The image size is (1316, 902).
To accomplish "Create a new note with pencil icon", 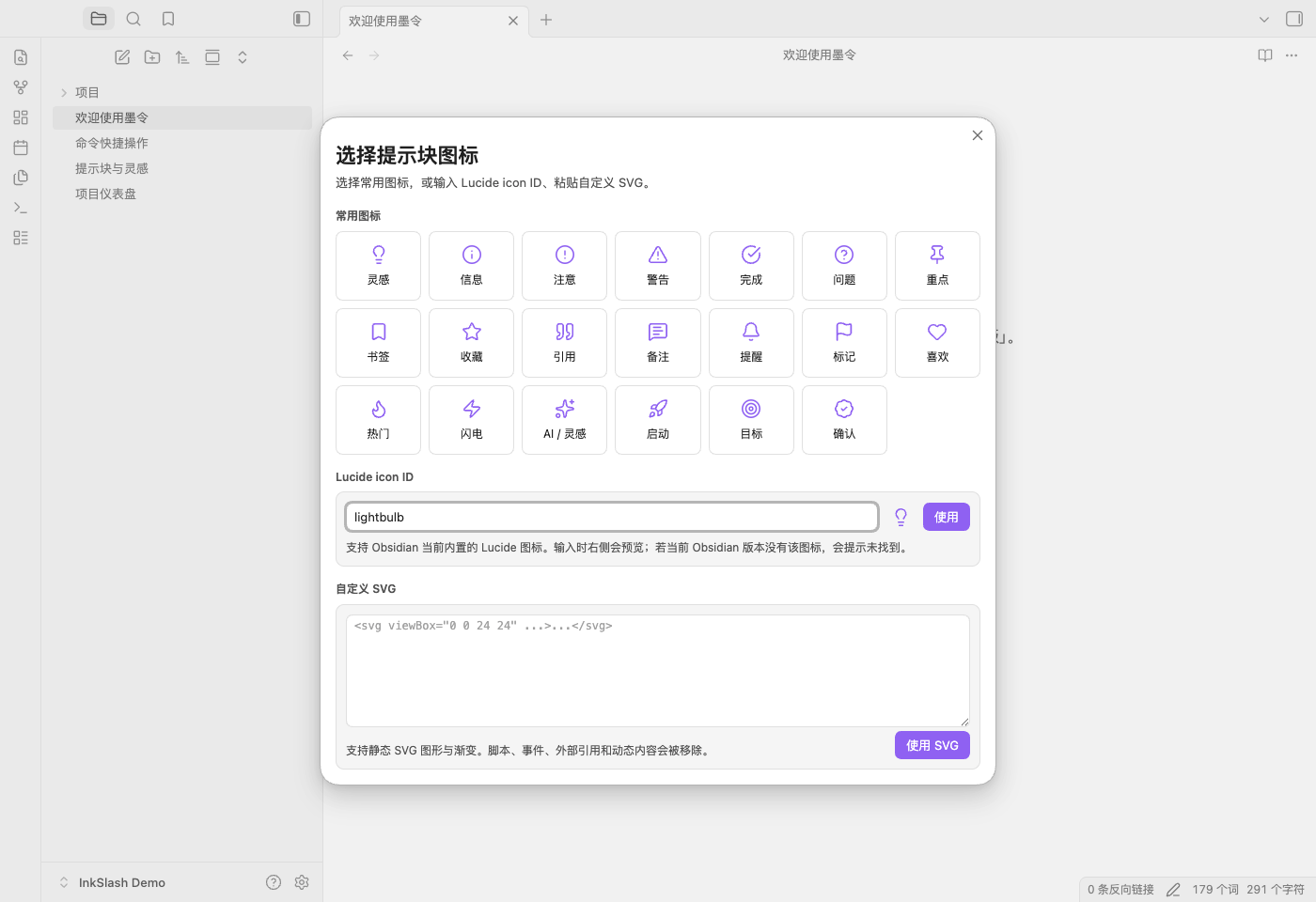I will click(x=122, y=57).
